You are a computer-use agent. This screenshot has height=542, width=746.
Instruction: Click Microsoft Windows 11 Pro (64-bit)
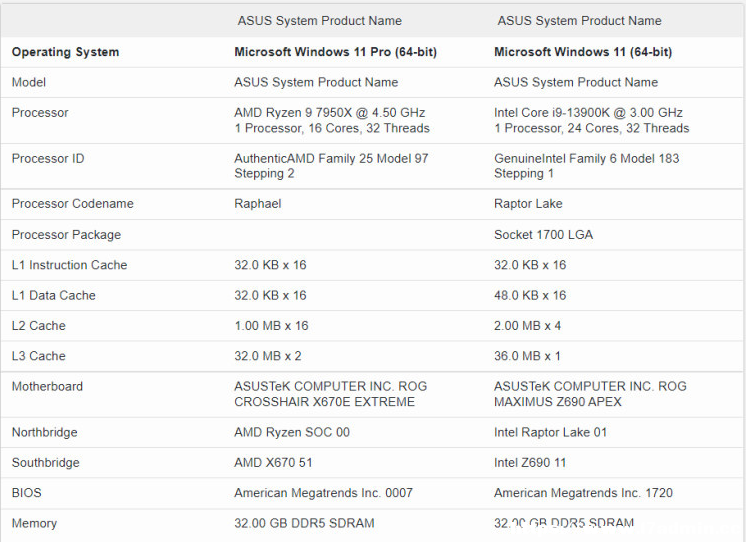coord(335,52)
